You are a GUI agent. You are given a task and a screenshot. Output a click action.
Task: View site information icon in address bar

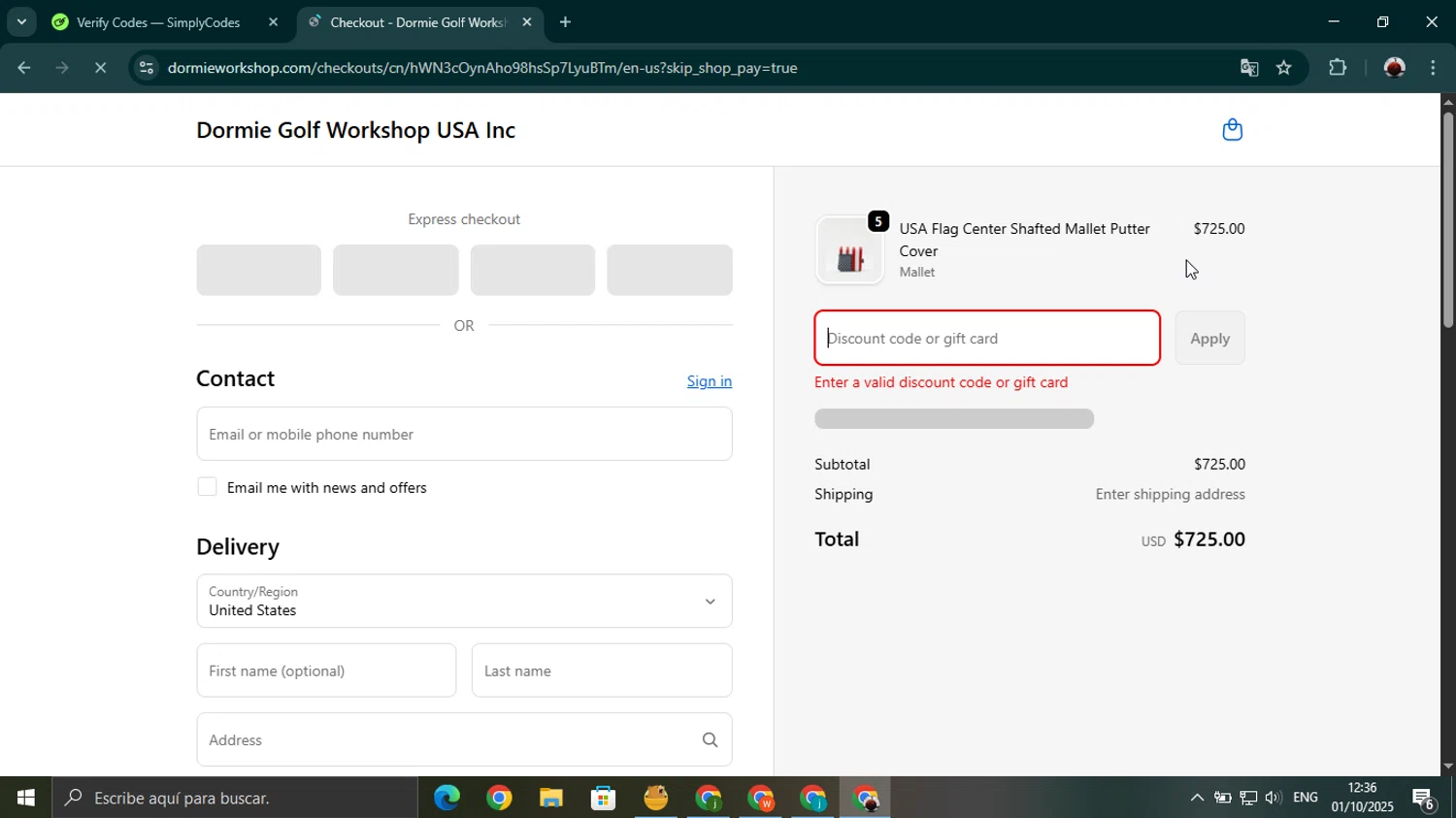pos(147,68)
